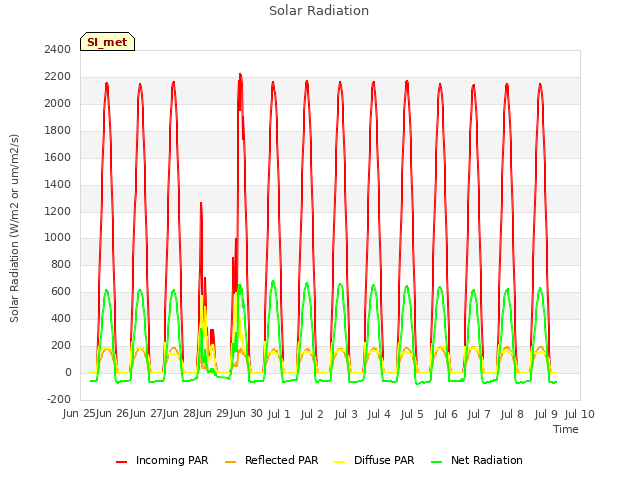Click the 1000 y-axis tick label
The image size is (640, 480).
point(58,238)
